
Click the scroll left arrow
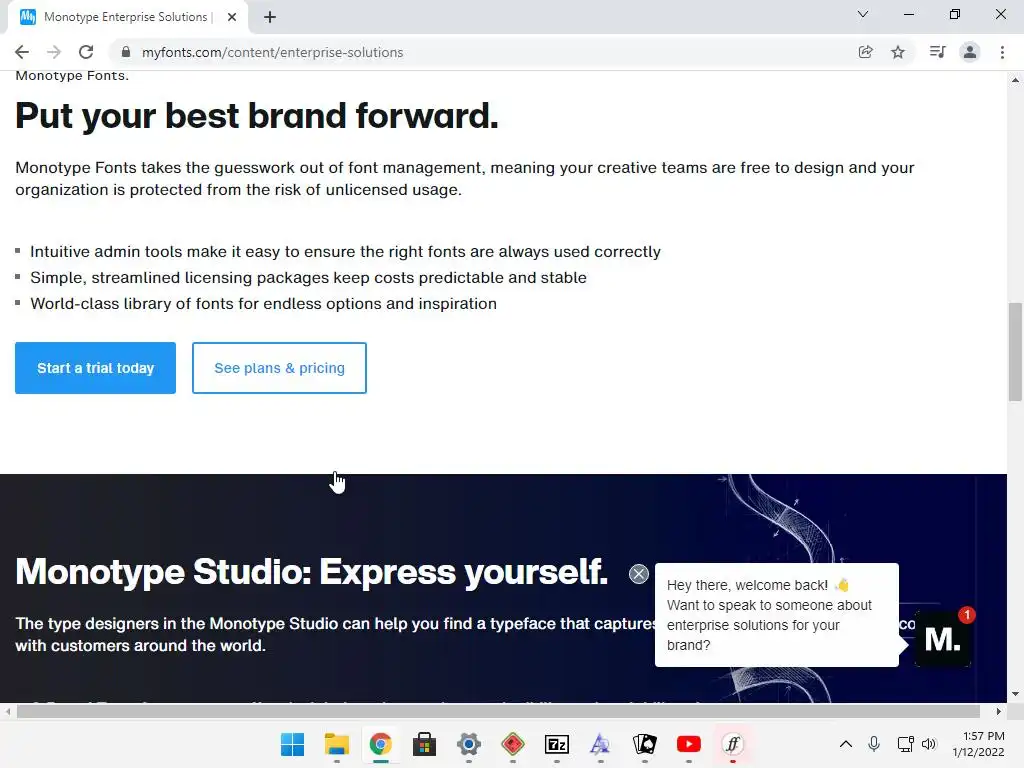(7, 711)
